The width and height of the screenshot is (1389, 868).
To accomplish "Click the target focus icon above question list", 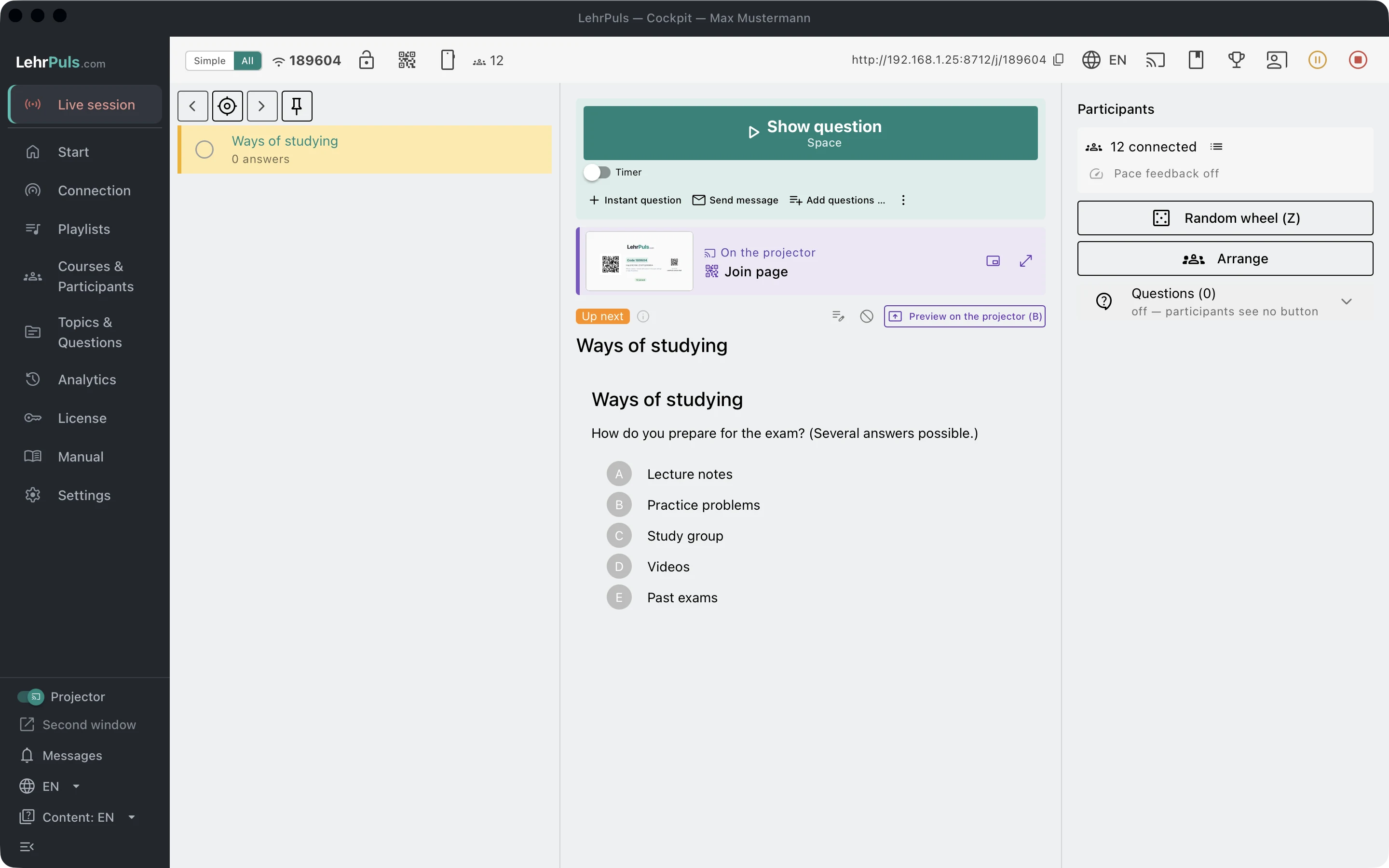I will (227, 106).
